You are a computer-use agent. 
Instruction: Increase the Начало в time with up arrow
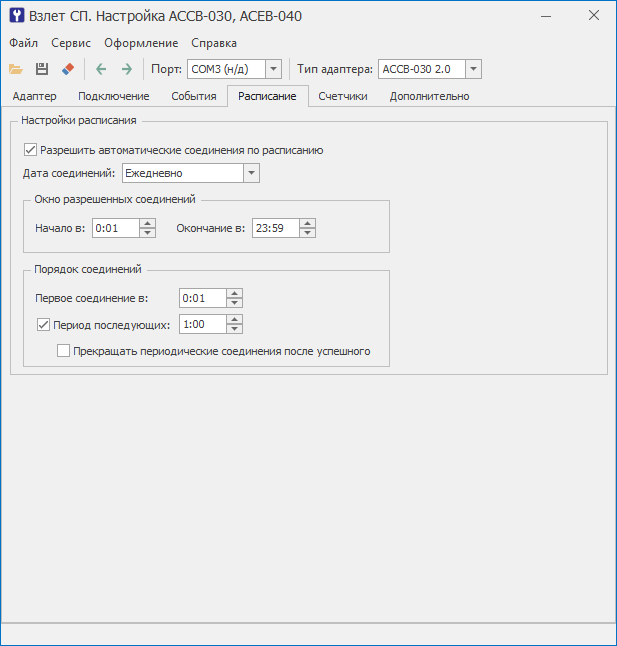(148, 223)
